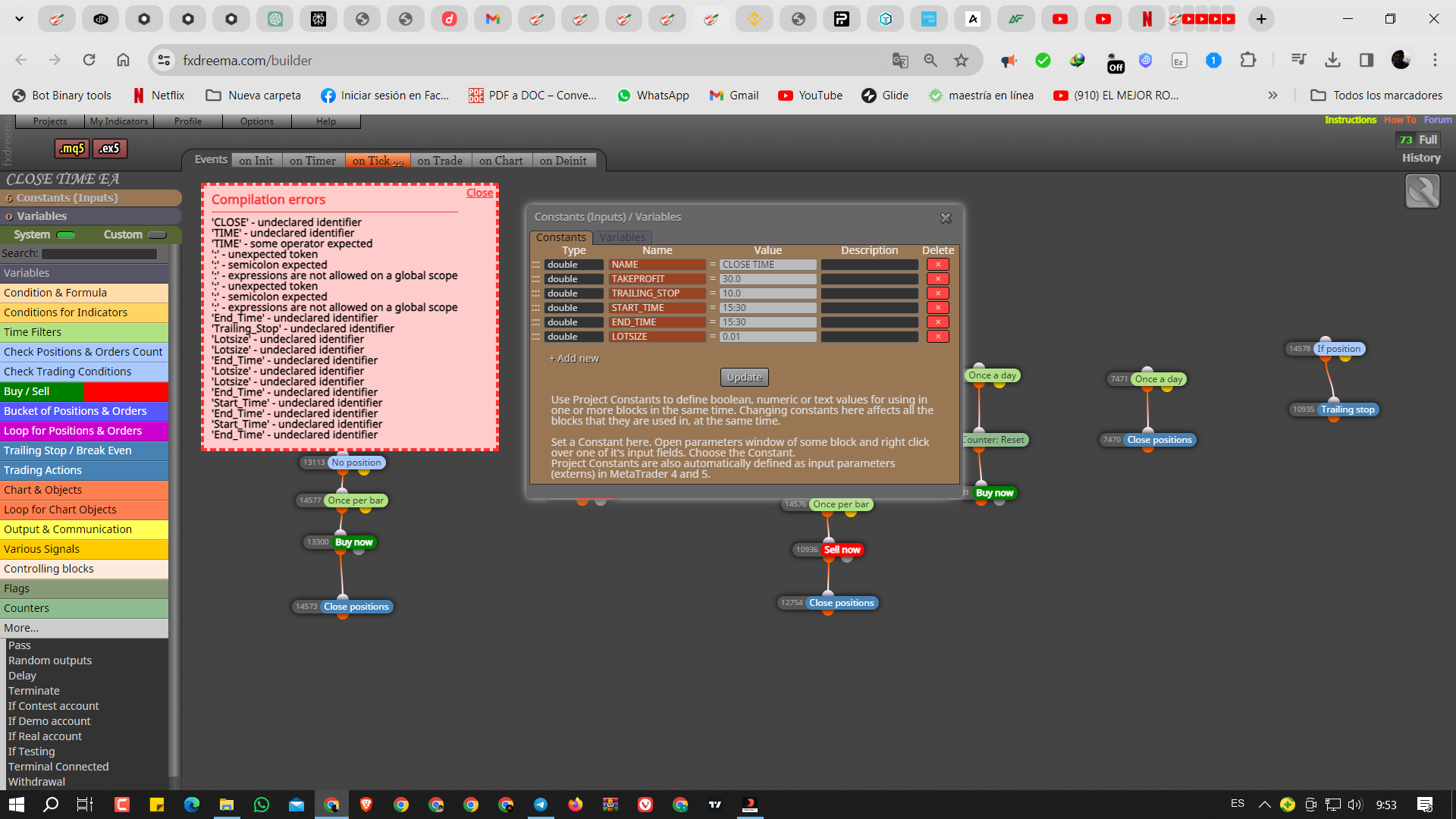Open the browser side panel
The width and height of the screenshot is (1456, 819).
point(1367,60)
